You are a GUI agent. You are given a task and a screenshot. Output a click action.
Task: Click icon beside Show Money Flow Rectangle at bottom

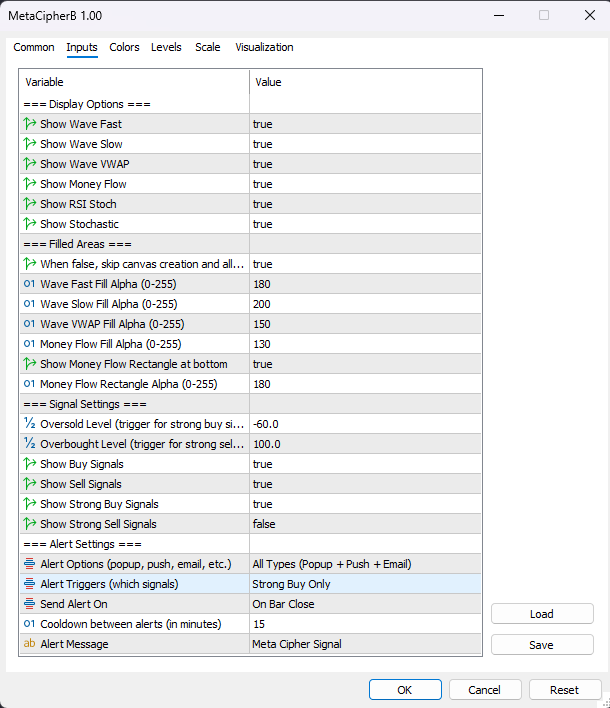click(30, 363)
